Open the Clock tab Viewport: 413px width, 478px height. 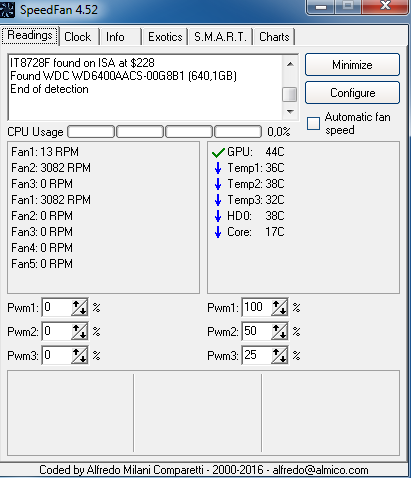(x=78, y=37)
